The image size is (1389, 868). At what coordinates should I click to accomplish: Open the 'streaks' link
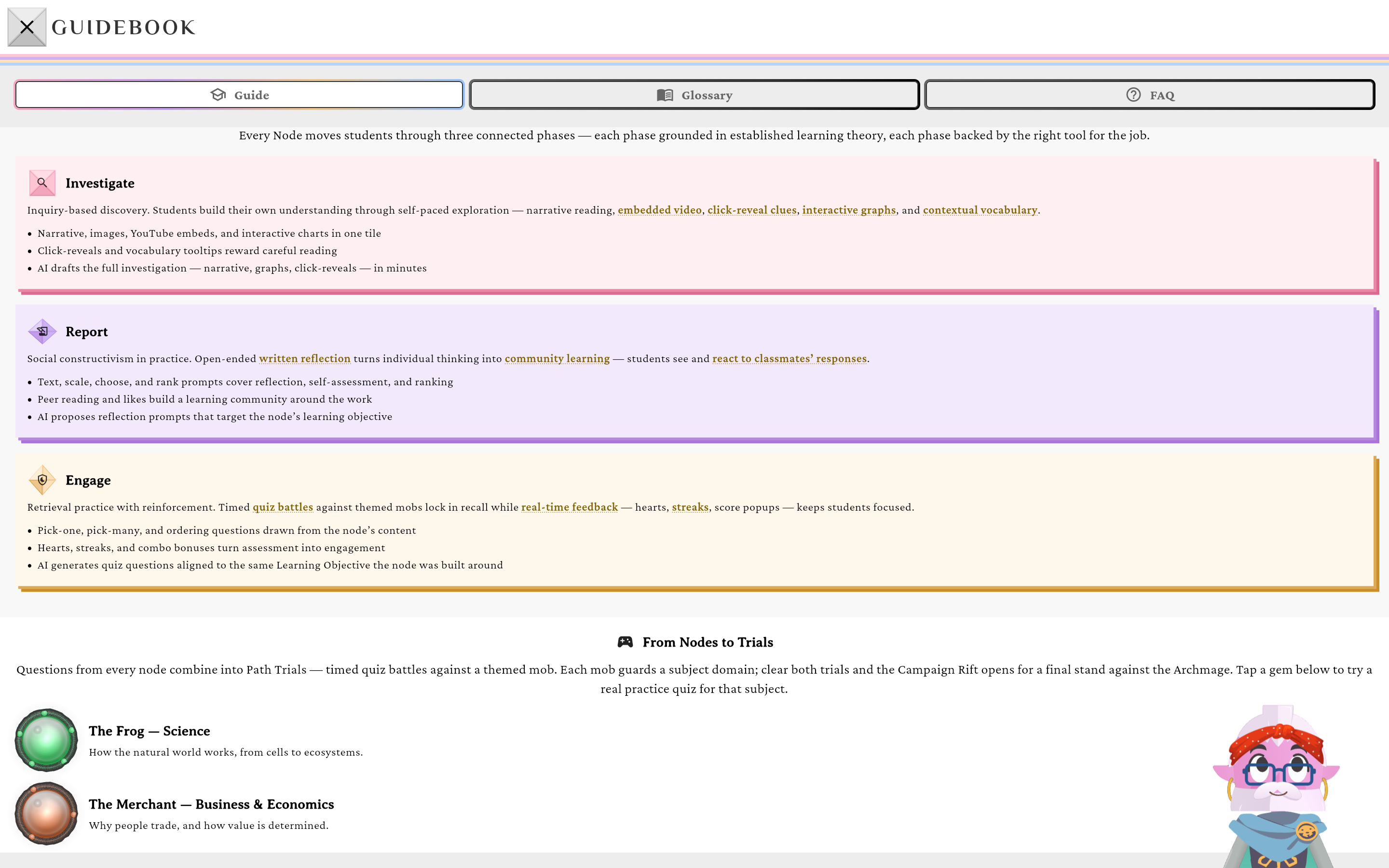point(690,507)
